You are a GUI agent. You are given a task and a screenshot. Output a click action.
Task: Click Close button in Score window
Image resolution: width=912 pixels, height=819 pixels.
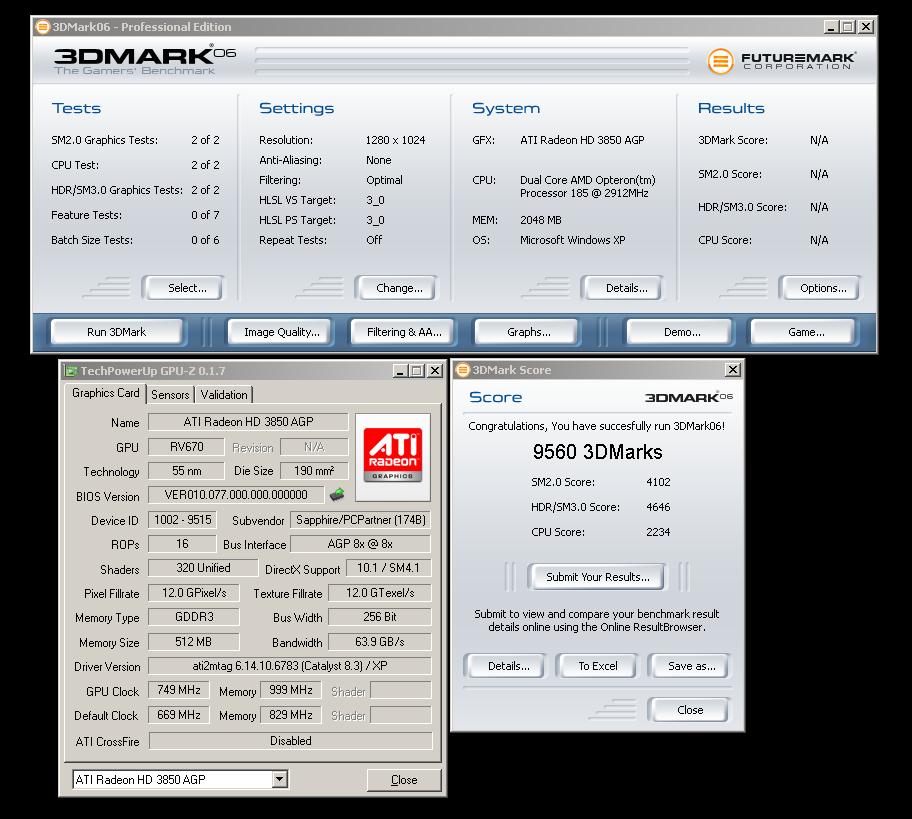pyautogui.click(x=690, y=710)
